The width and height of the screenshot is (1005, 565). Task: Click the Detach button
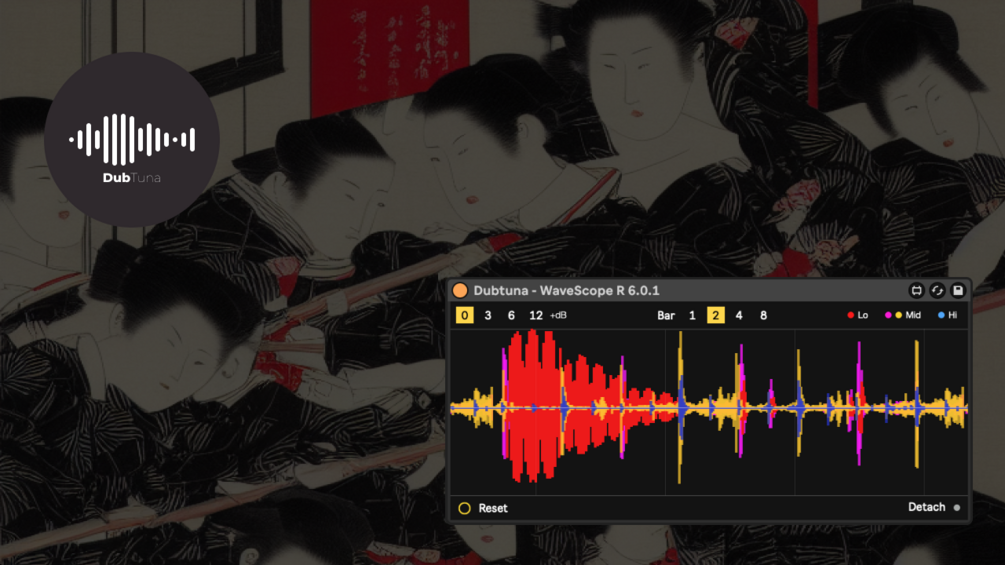[x=927, y=507]
